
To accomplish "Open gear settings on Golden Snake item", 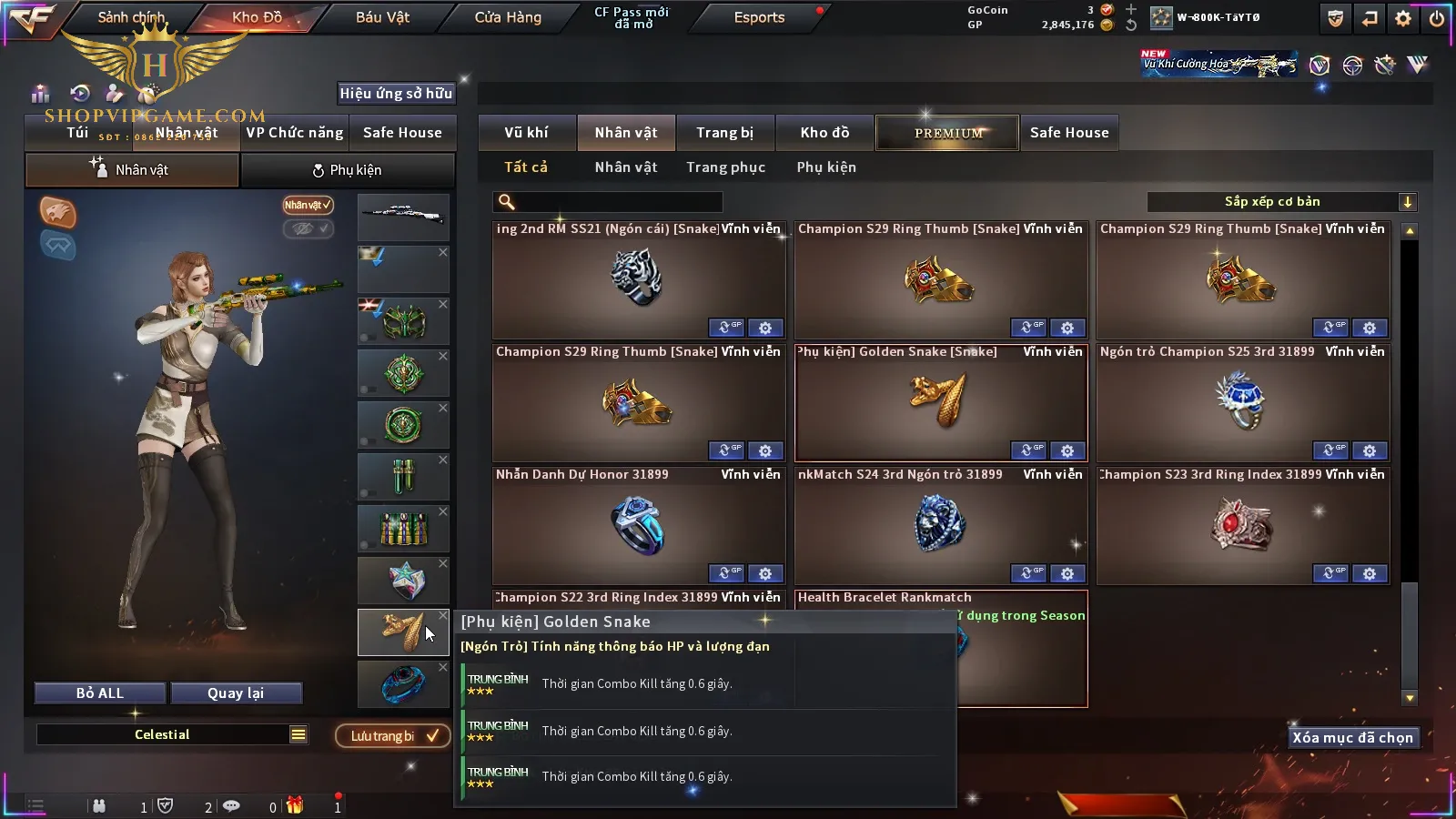I will click(1067, 450).
